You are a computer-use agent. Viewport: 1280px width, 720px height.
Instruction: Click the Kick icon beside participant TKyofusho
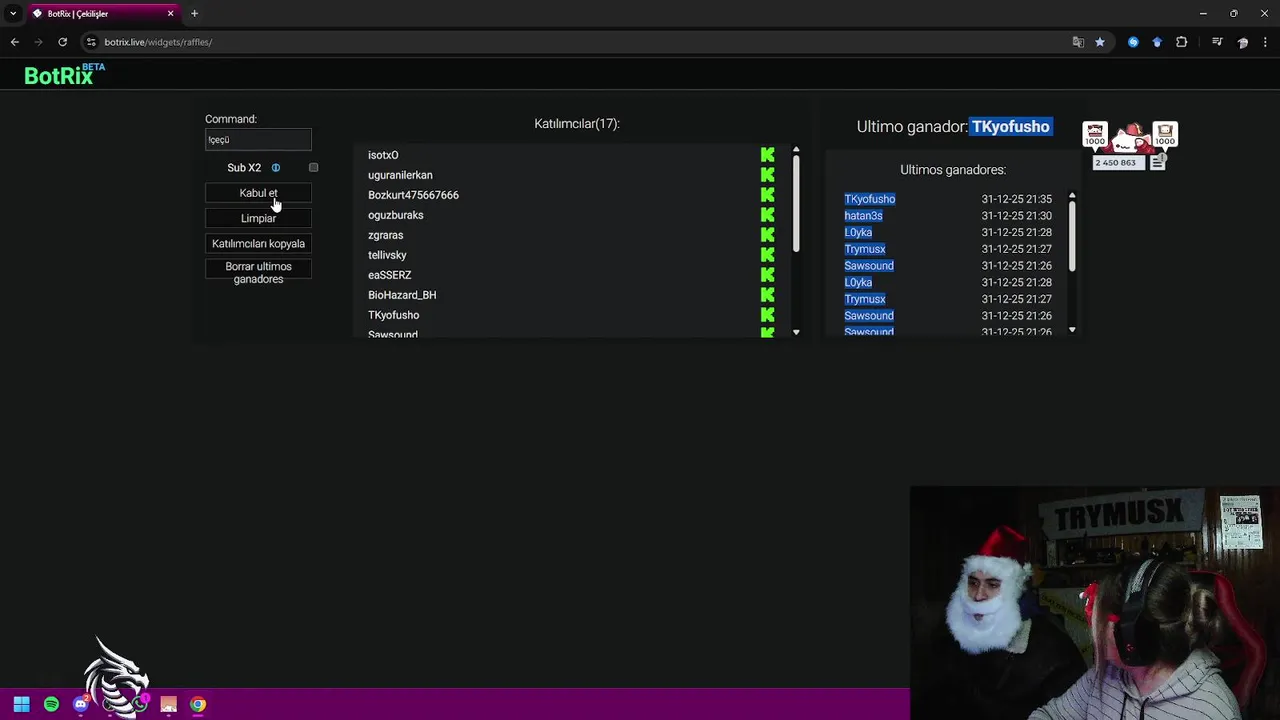767,315
